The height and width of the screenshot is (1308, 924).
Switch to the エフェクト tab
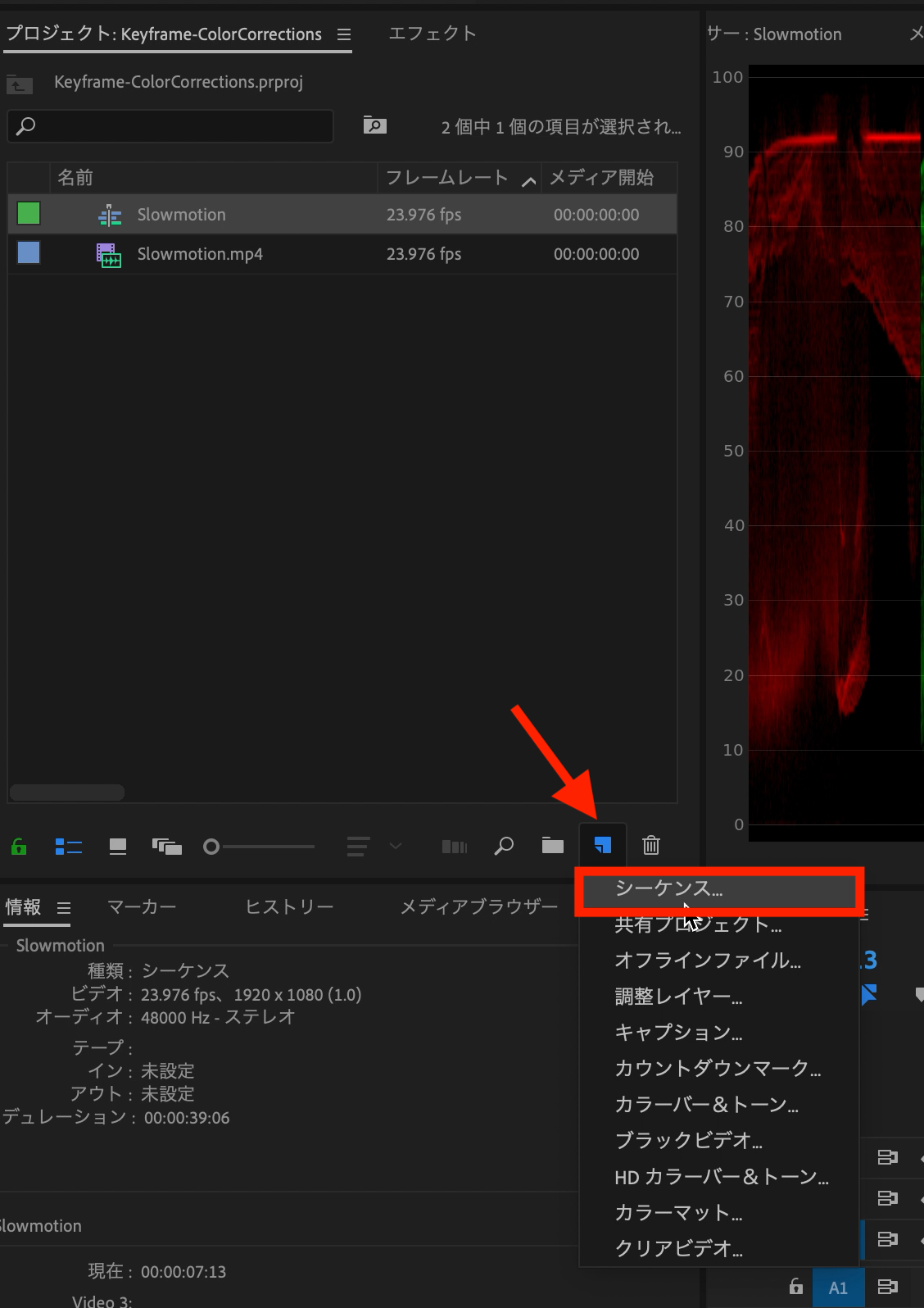(x=433, y=34)
